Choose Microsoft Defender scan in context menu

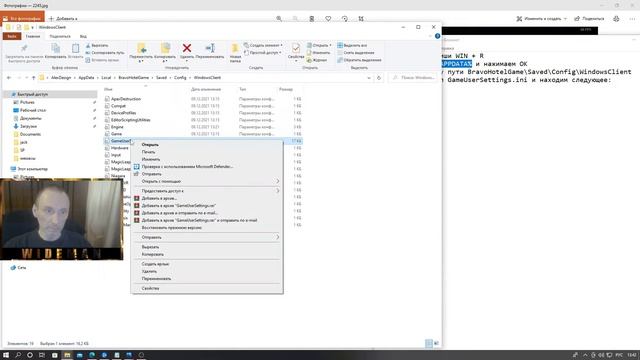[x=187, y=167]
